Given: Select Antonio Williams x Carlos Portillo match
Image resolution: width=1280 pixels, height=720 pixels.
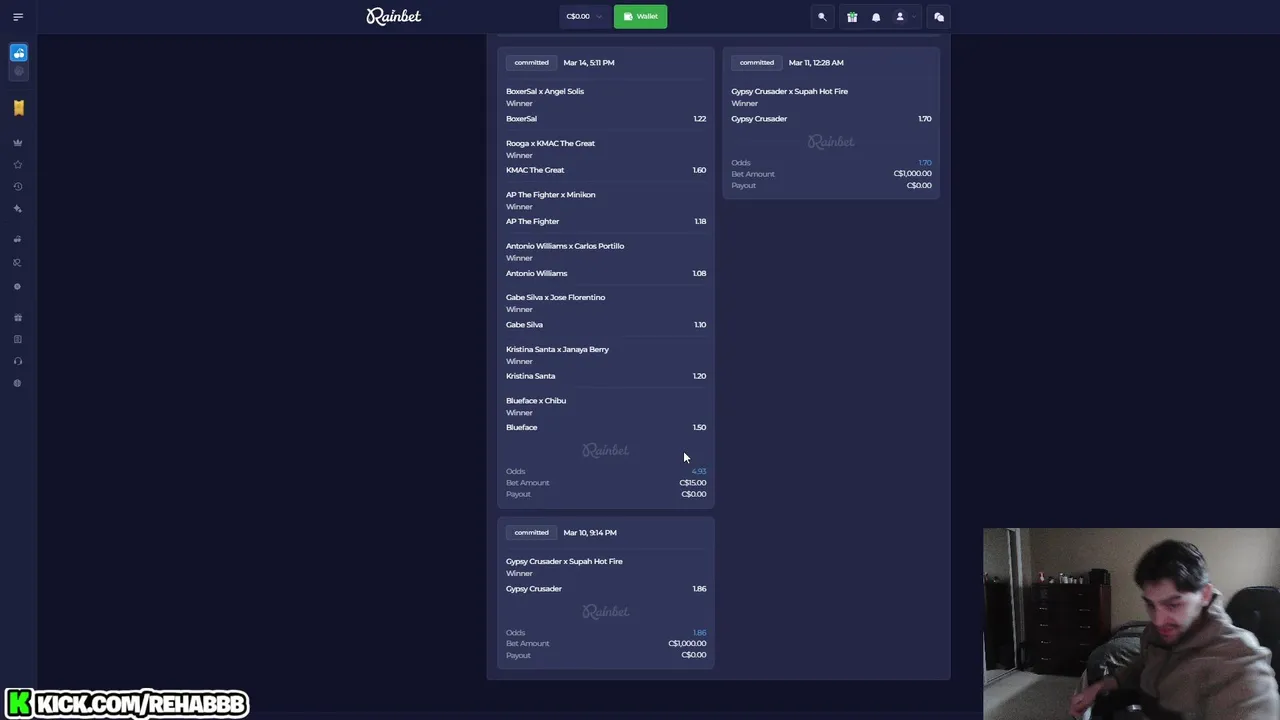Looking at the screenshot, I should [x=565, y=246].
